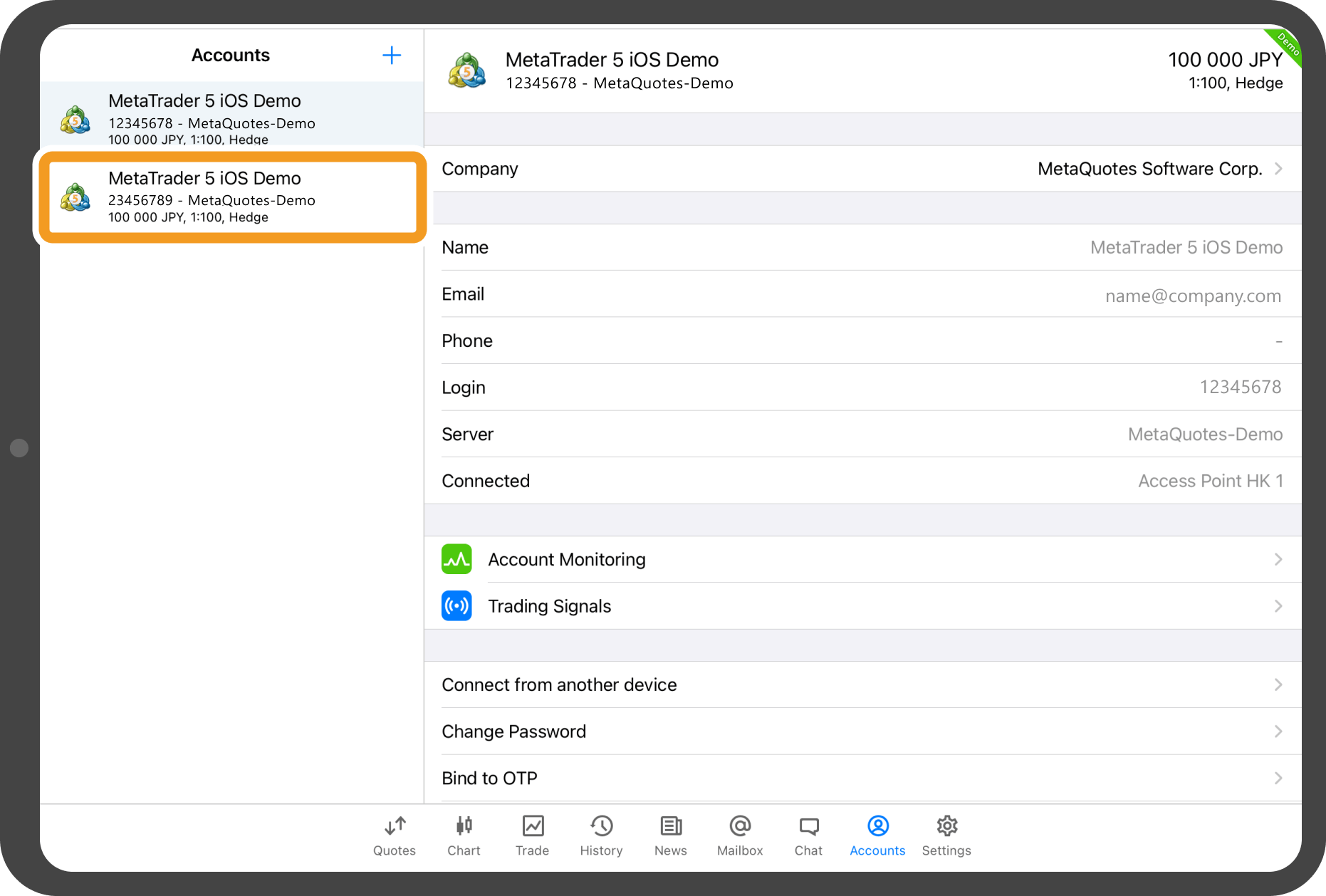Expand the Change Password chevron
The image size is (1326, 896).
click(1278, 731)
